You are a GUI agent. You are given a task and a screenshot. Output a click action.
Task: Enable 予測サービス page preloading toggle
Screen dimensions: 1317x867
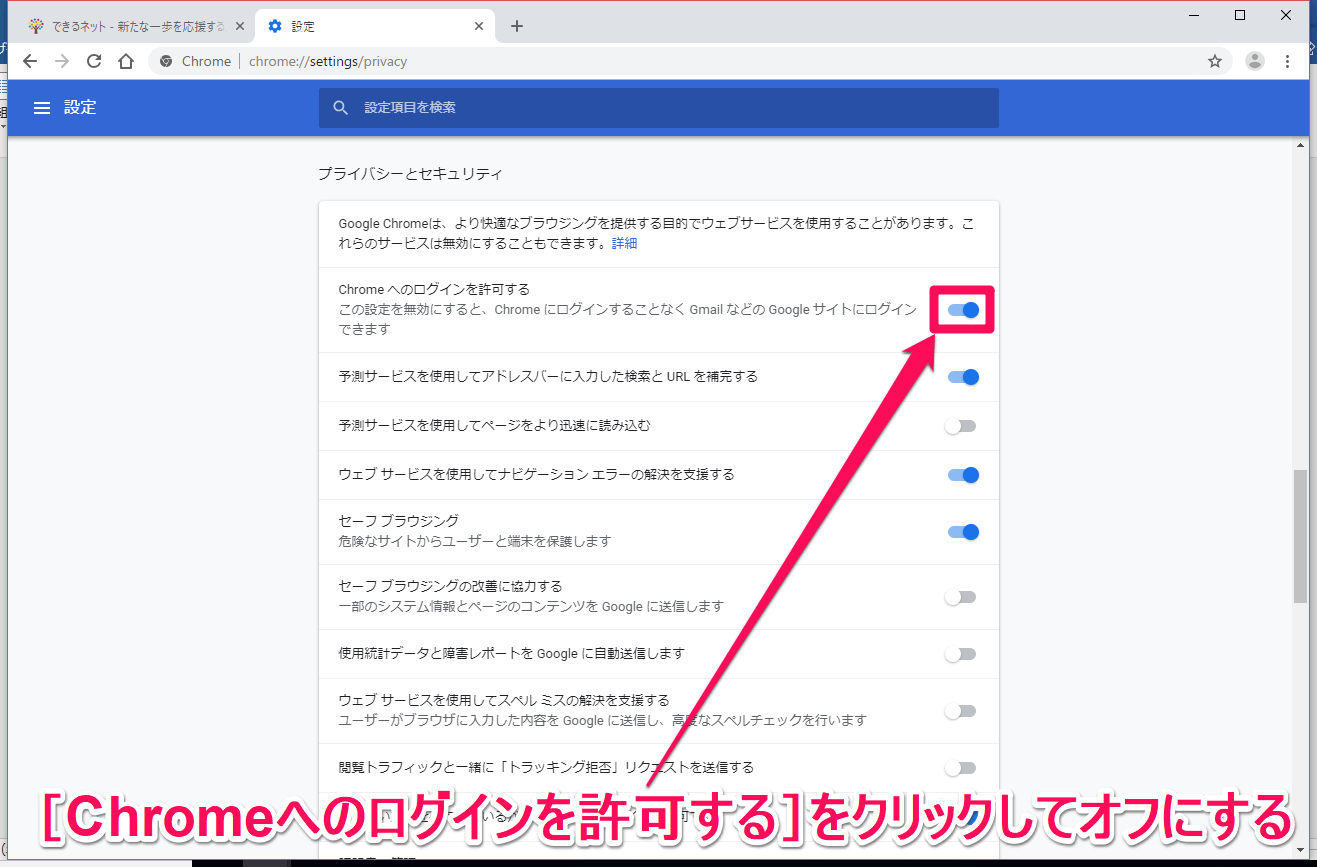coord(961,426)
